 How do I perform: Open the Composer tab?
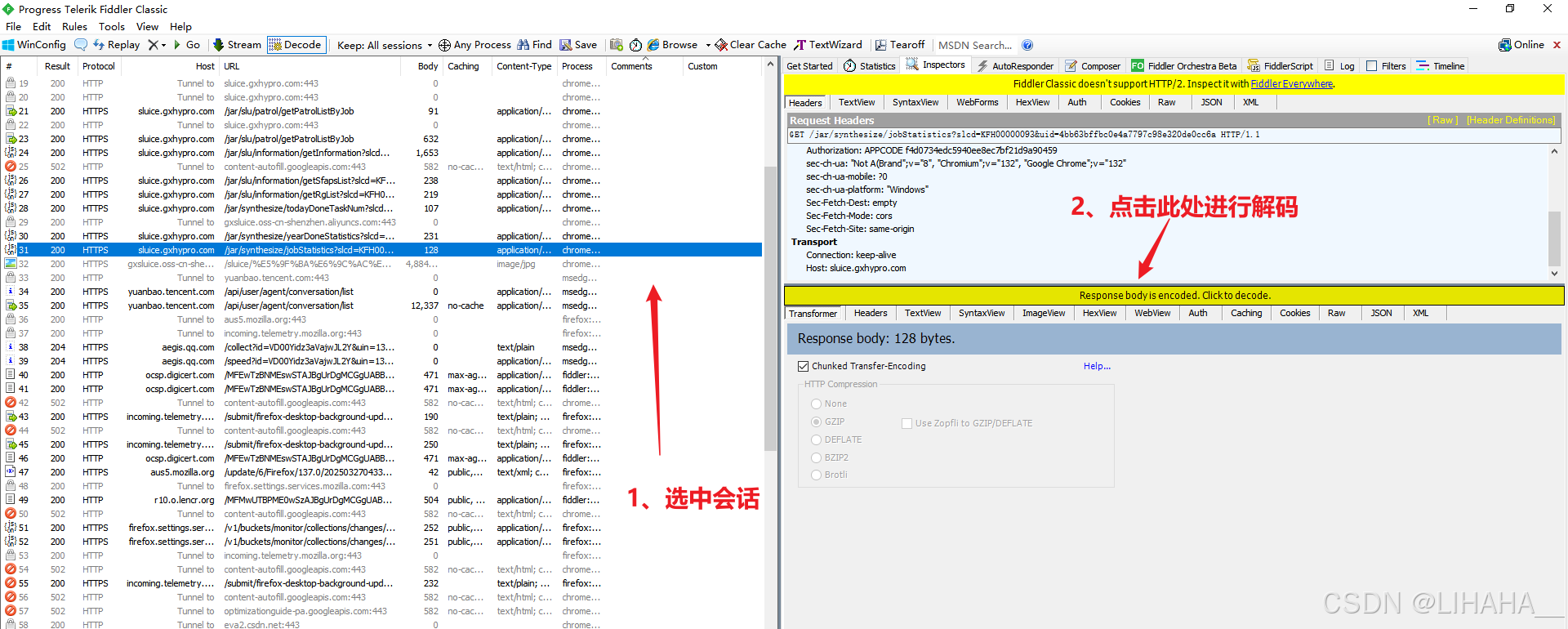(1093, 66)
